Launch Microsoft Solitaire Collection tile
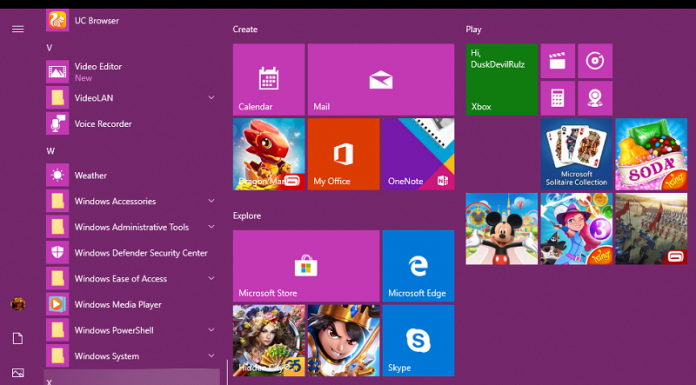The image size is (696, 385). coord(576,154)
